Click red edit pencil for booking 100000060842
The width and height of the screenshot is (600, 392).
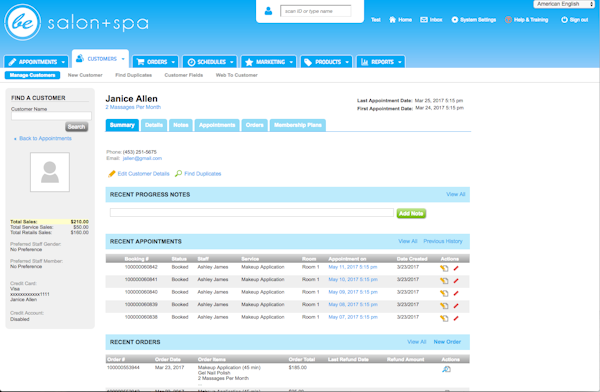coord(456,268)
